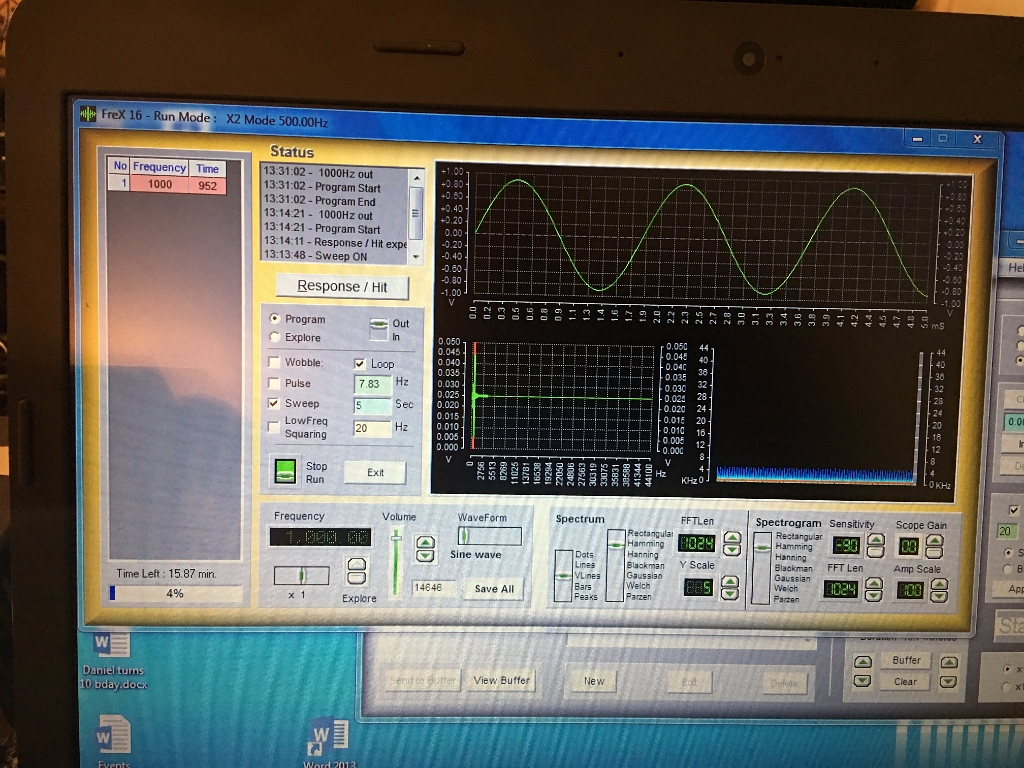The height and width of the screenshot is (768, 1024).
Task: Increase Spectrogram Sensitivity with up arrow
Action: click(x=875, y=539)
